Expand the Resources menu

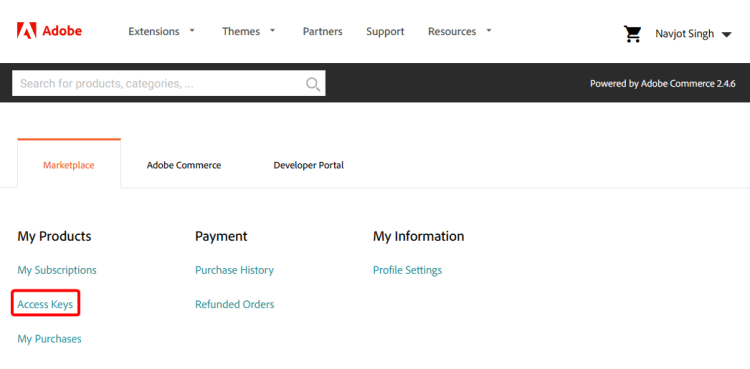(460, 32)
